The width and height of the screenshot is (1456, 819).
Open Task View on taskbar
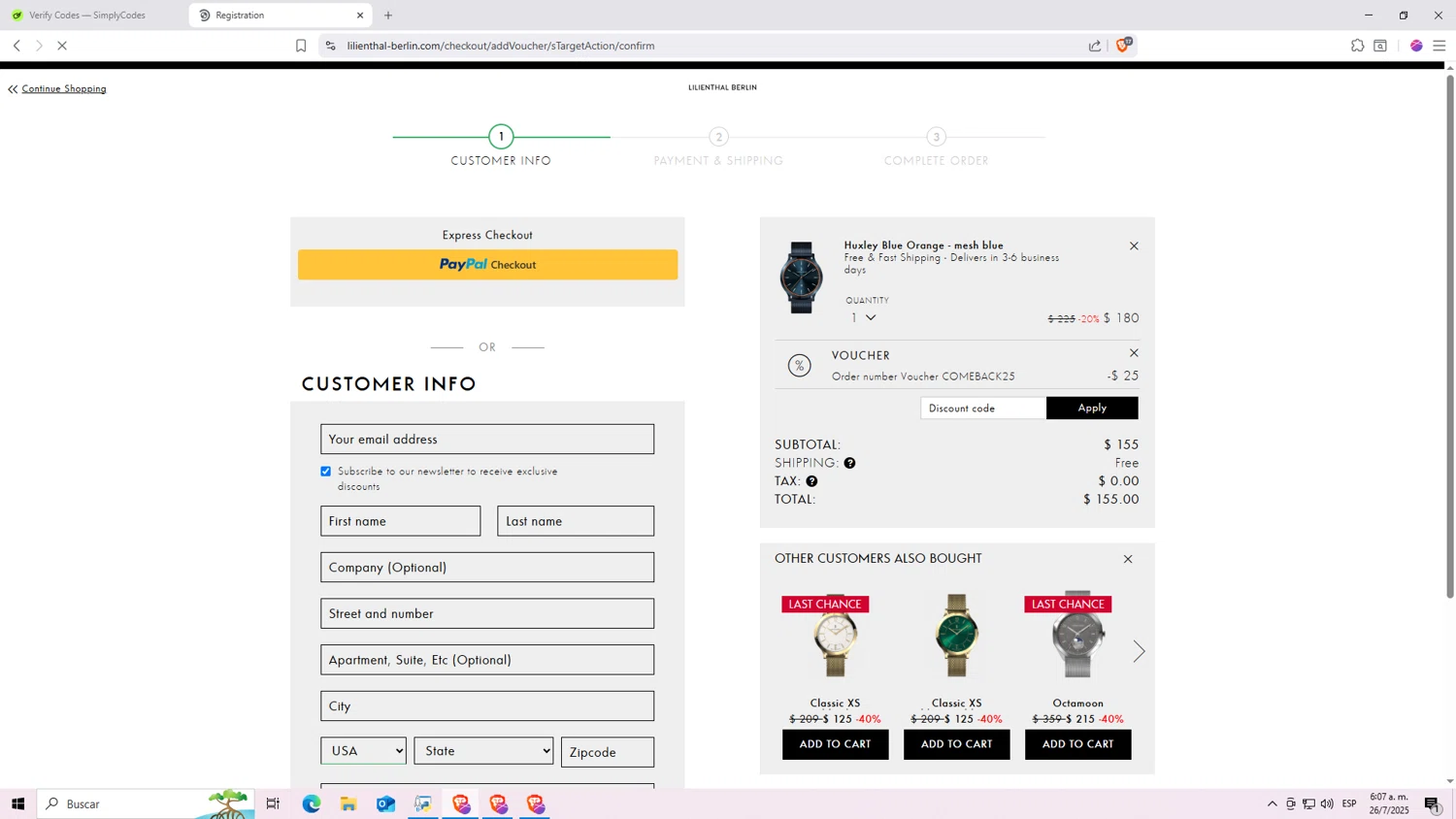(x=273, y=803)
